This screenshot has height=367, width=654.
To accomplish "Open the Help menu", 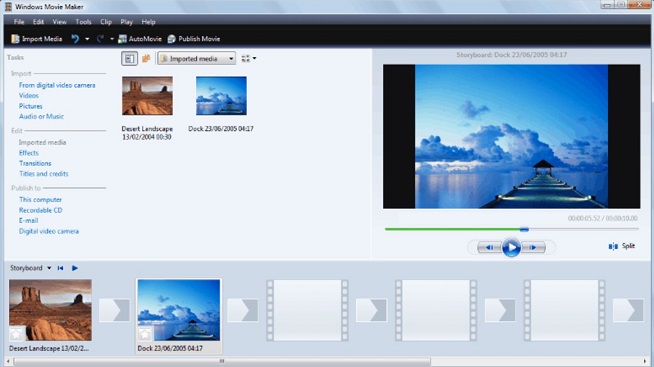I will (x=148, y=22).
